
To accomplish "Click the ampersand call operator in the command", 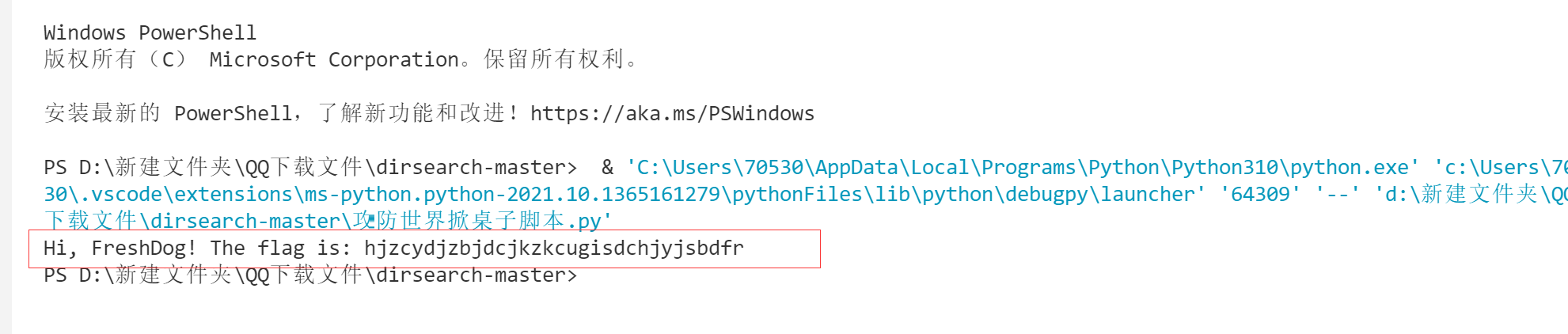I will tap(607, 168).
